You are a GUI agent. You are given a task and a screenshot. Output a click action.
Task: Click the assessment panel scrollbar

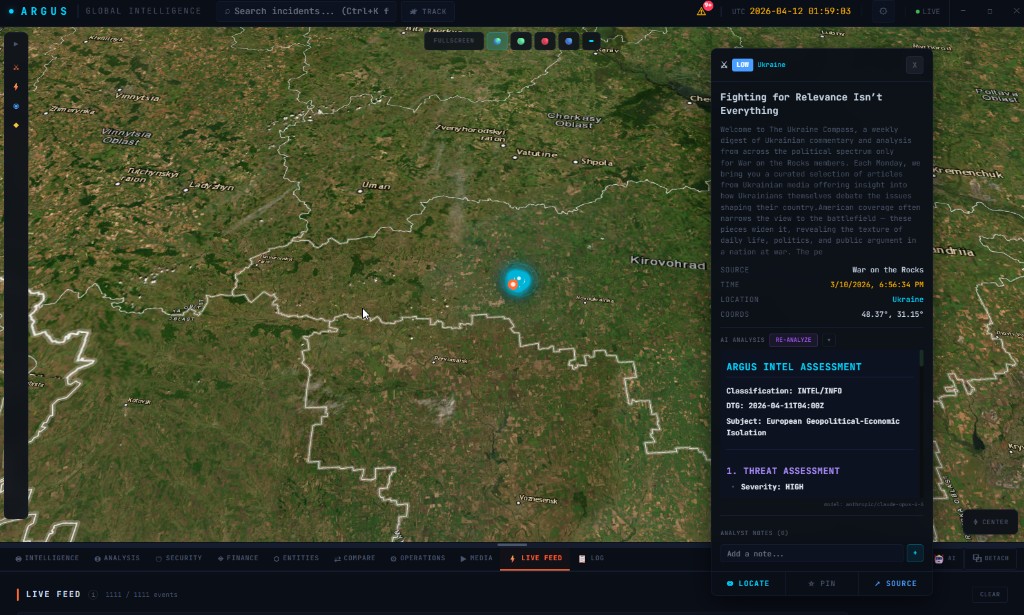(x=921, y=358)
